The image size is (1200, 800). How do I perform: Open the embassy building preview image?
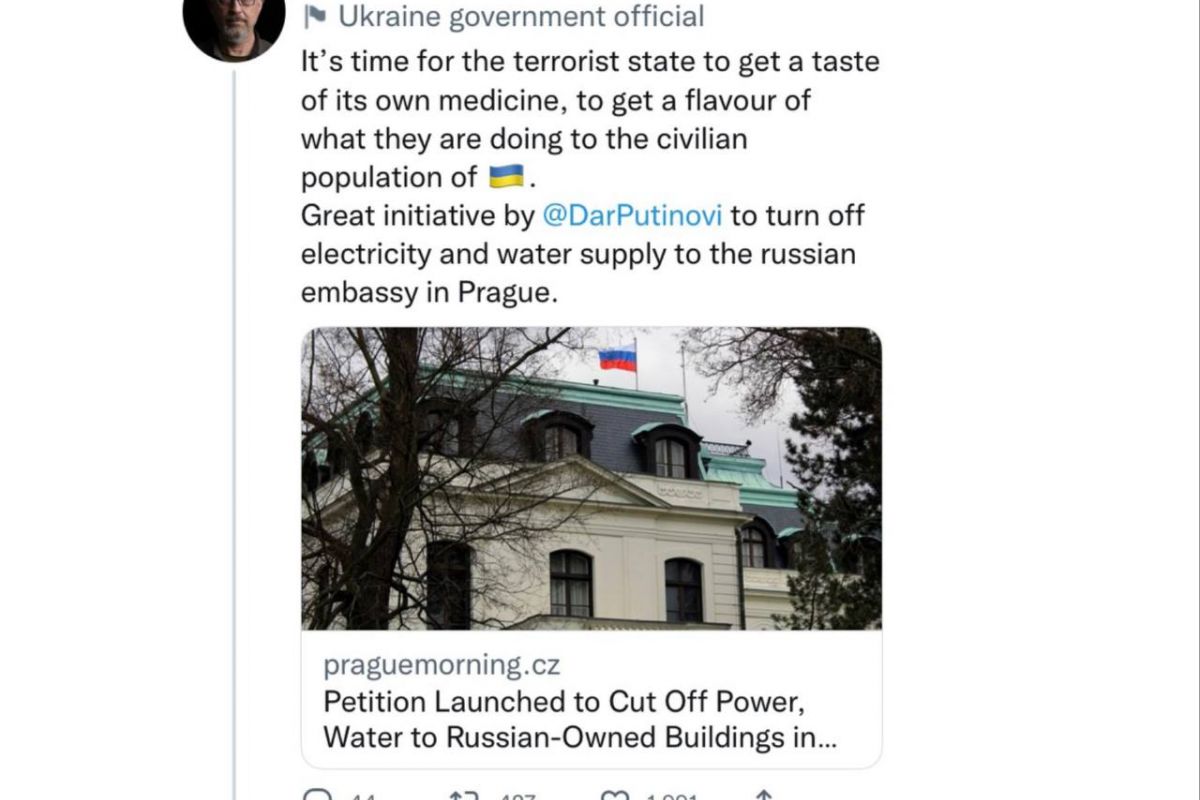[591, 478]
